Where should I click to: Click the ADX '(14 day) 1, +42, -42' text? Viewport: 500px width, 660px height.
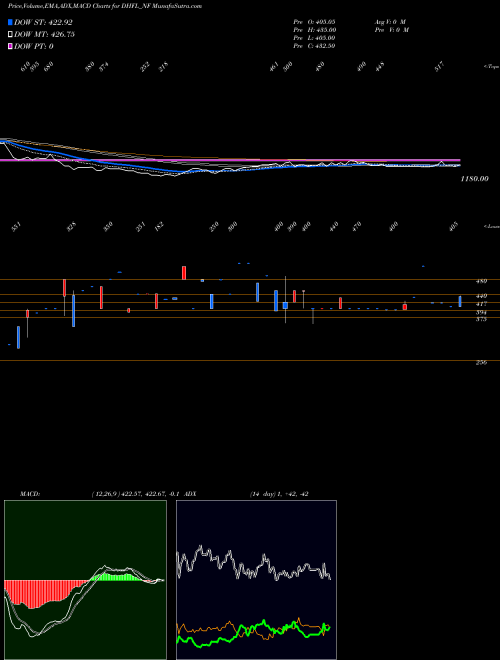(x=279, y=493)
